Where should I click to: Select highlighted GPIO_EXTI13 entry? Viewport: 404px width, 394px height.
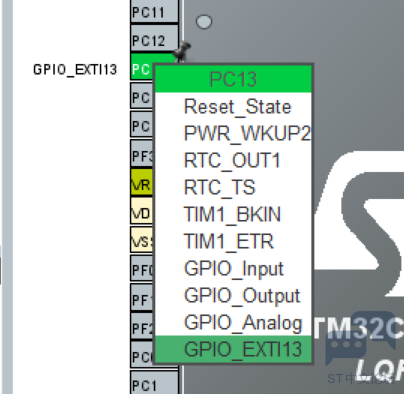pyautogui.click(x=233, y=349)
